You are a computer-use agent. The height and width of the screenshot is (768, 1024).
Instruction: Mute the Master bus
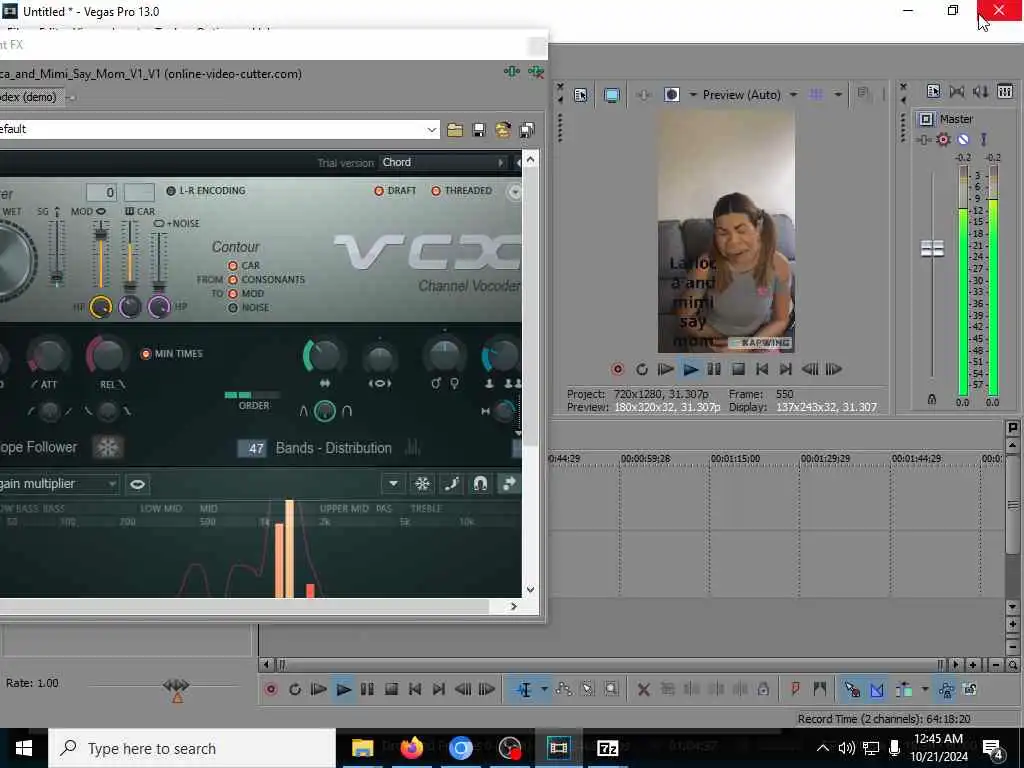tap(963, 139)
